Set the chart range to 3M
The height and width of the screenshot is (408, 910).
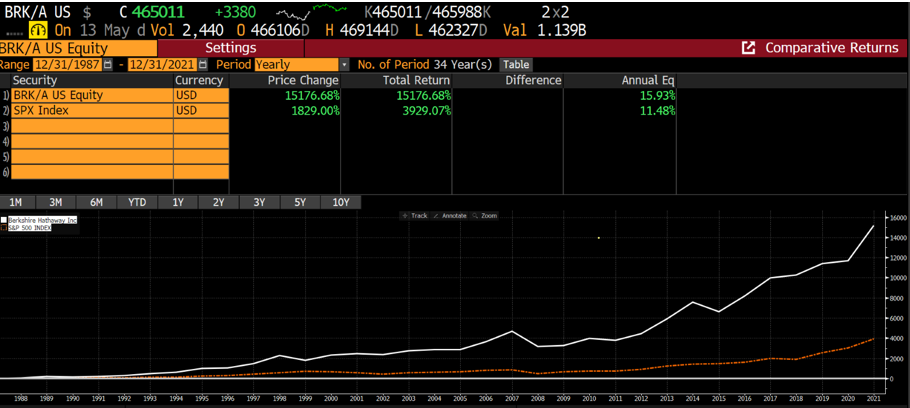(x=56, y=202)
